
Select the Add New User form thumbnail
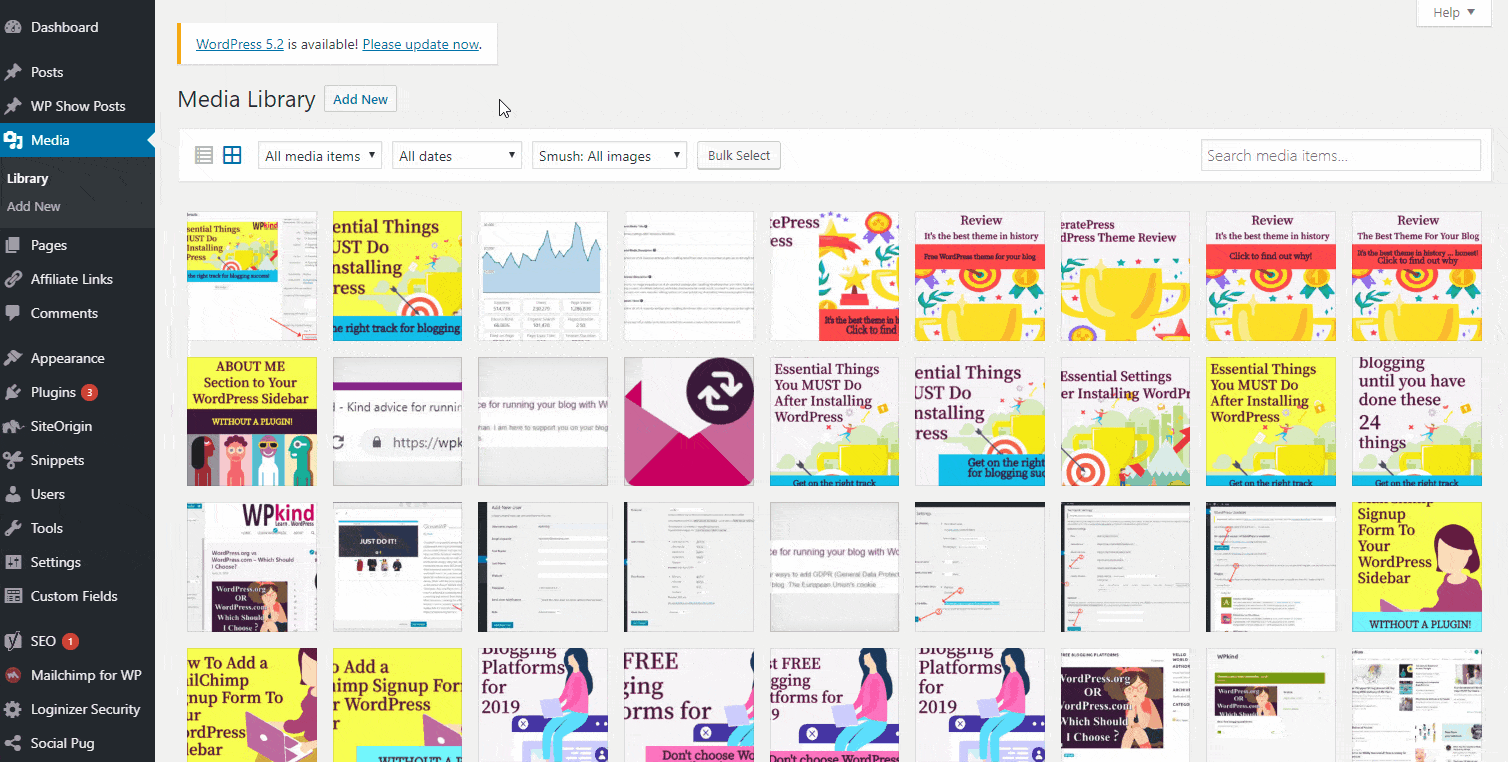(x=543, y=567)
